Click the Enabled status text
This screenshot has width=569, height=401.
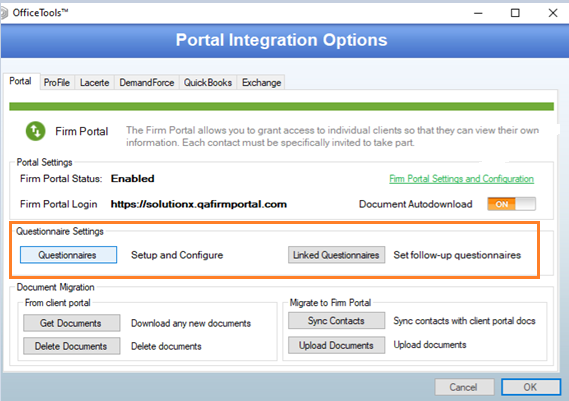click(132, 179)
